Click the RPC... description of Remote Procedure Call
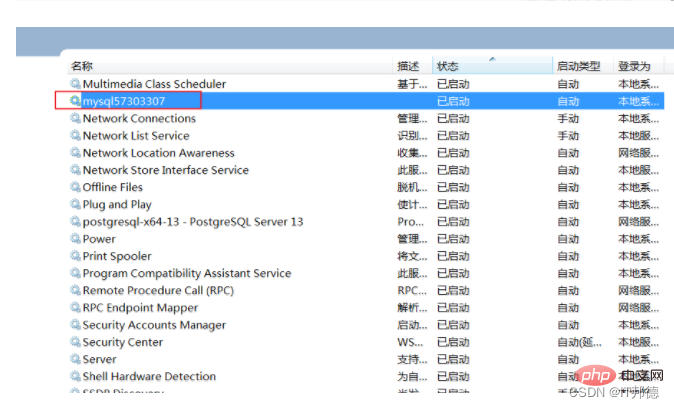Screen dimensions: 674x408 pyautogui.click(x=412, y=290)
